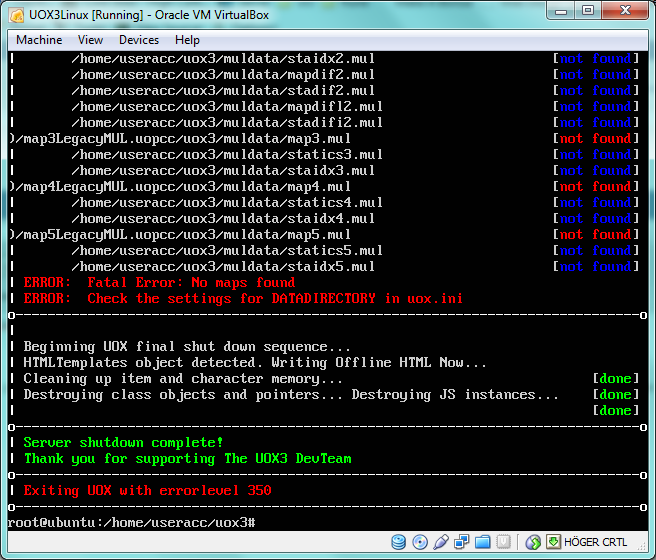The height and width of the screenshot is (560, 656).
Task: Click the statics3.mul path line
Action: (x=227, y=155)
